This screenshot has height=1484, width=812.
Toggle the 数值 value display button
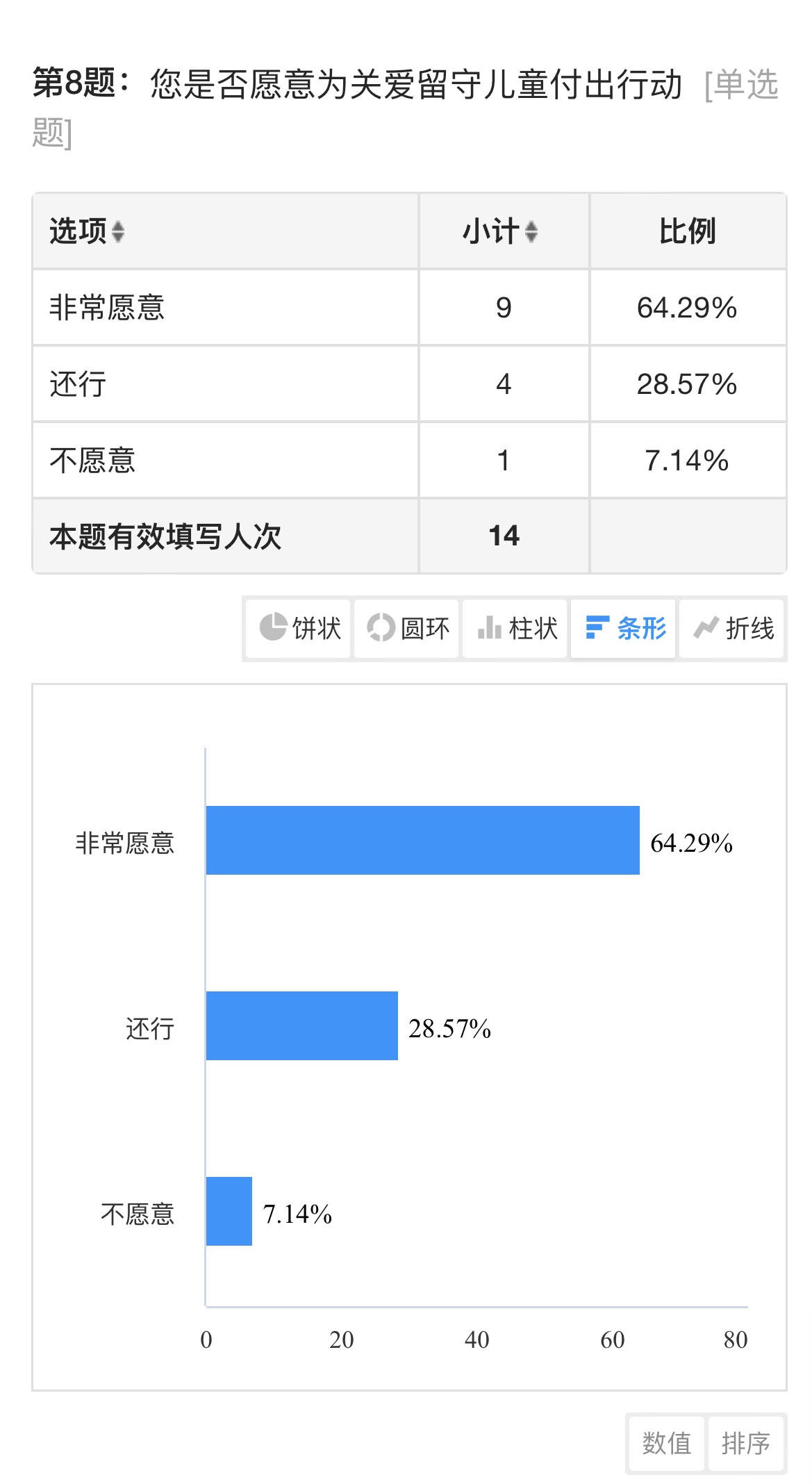pos(666,1443)
